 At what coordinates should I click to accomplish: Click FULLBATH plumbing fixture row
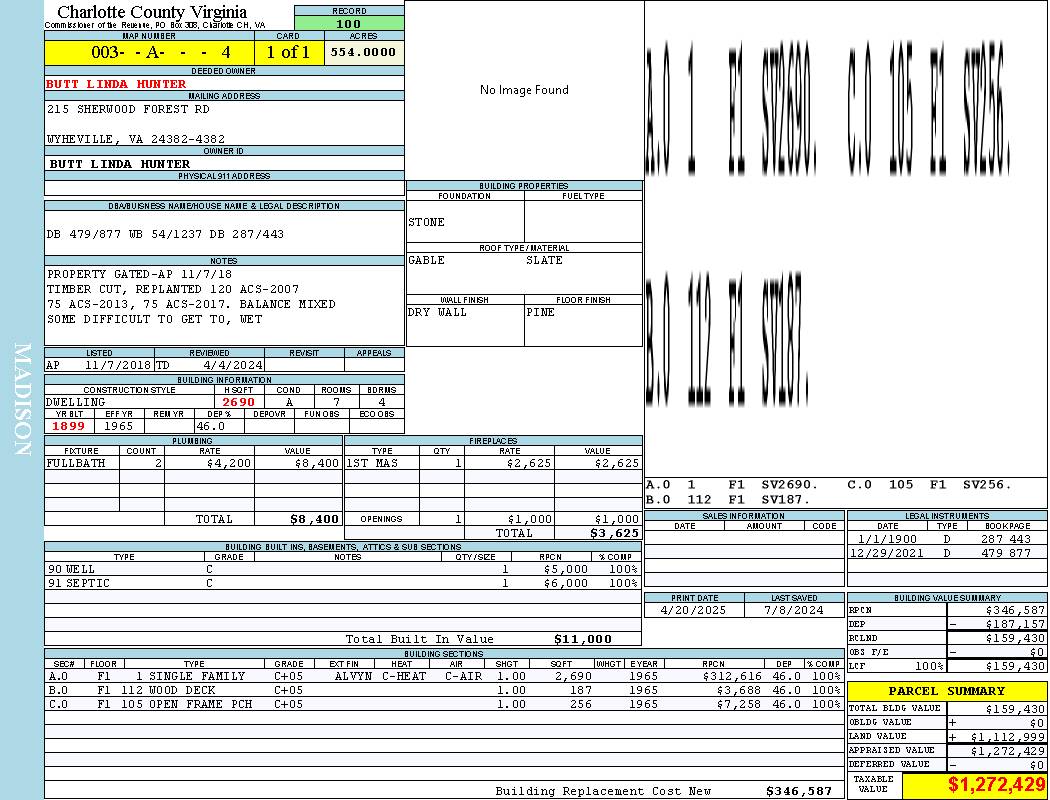193,463
